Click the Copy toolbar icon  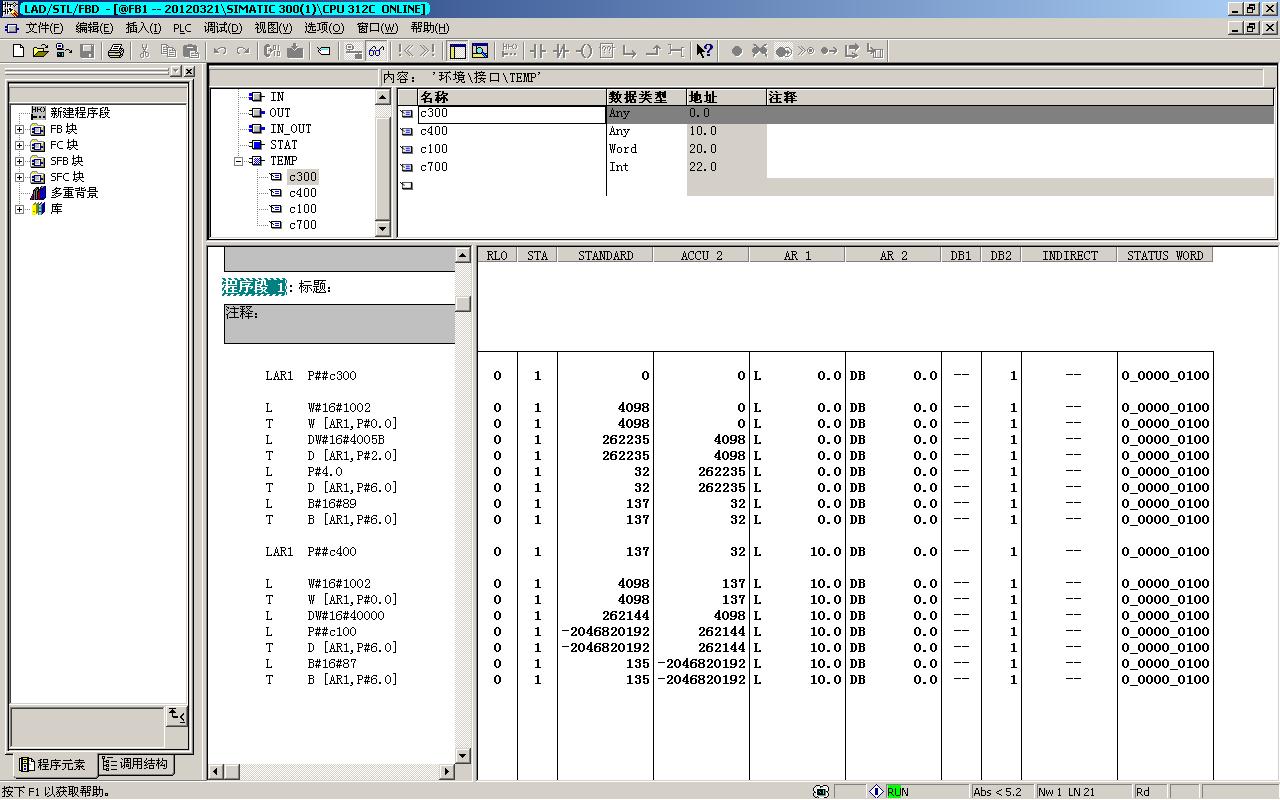168,51
